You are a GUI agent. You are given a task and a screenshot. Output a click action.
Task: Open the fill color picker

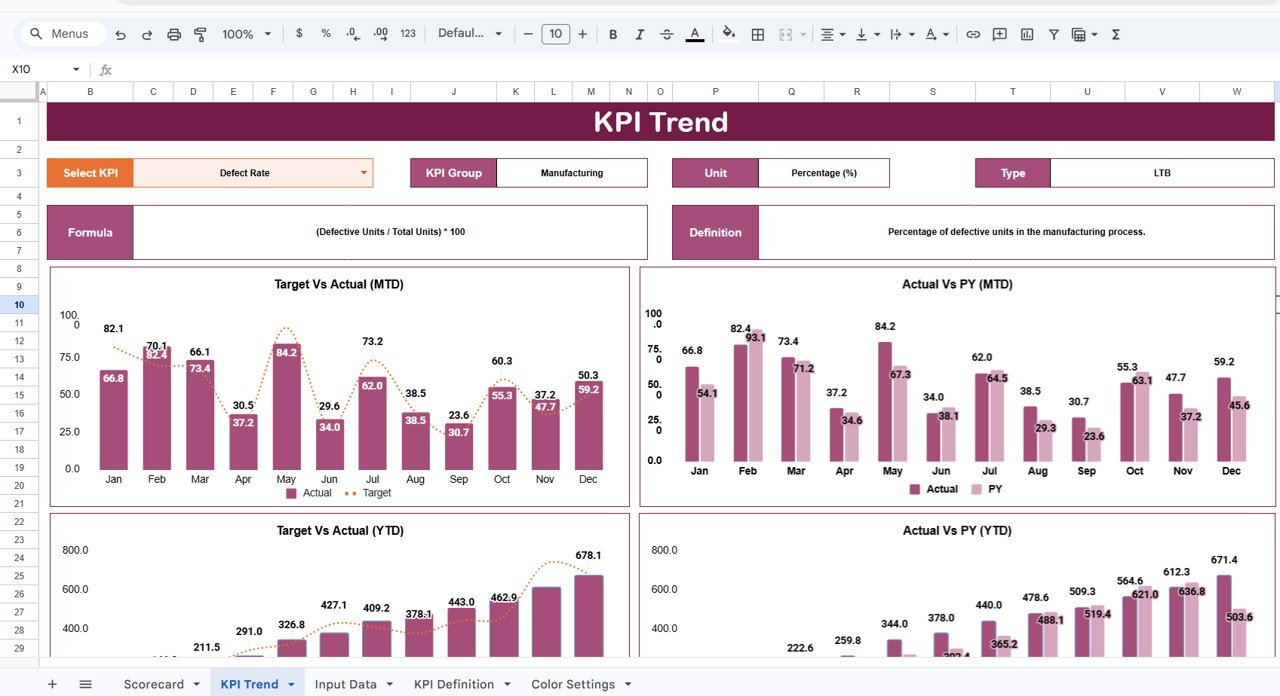click(x=727, y=33)
